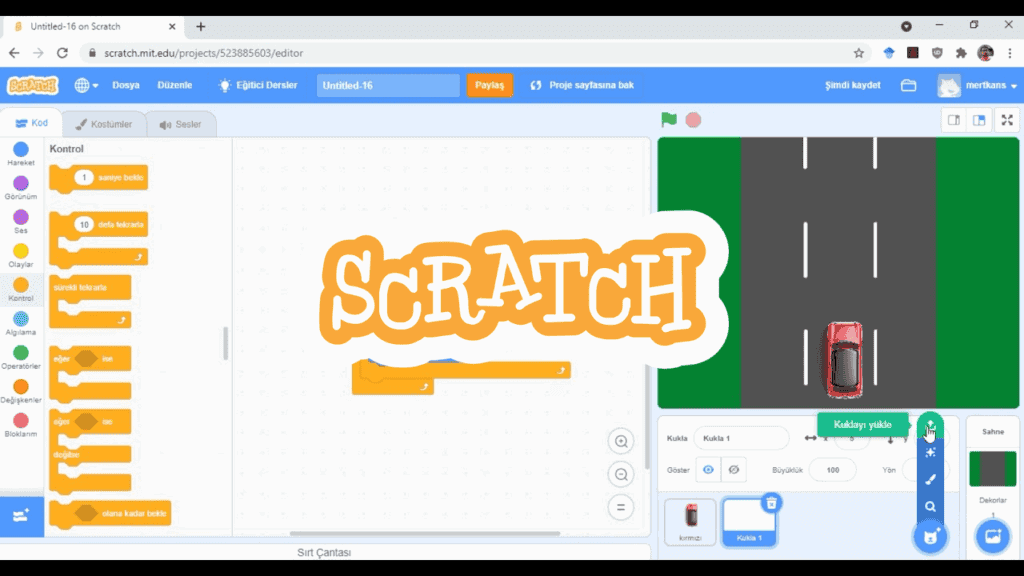
Task: Select the Bloklarım block category
Action: click(21, 426)
